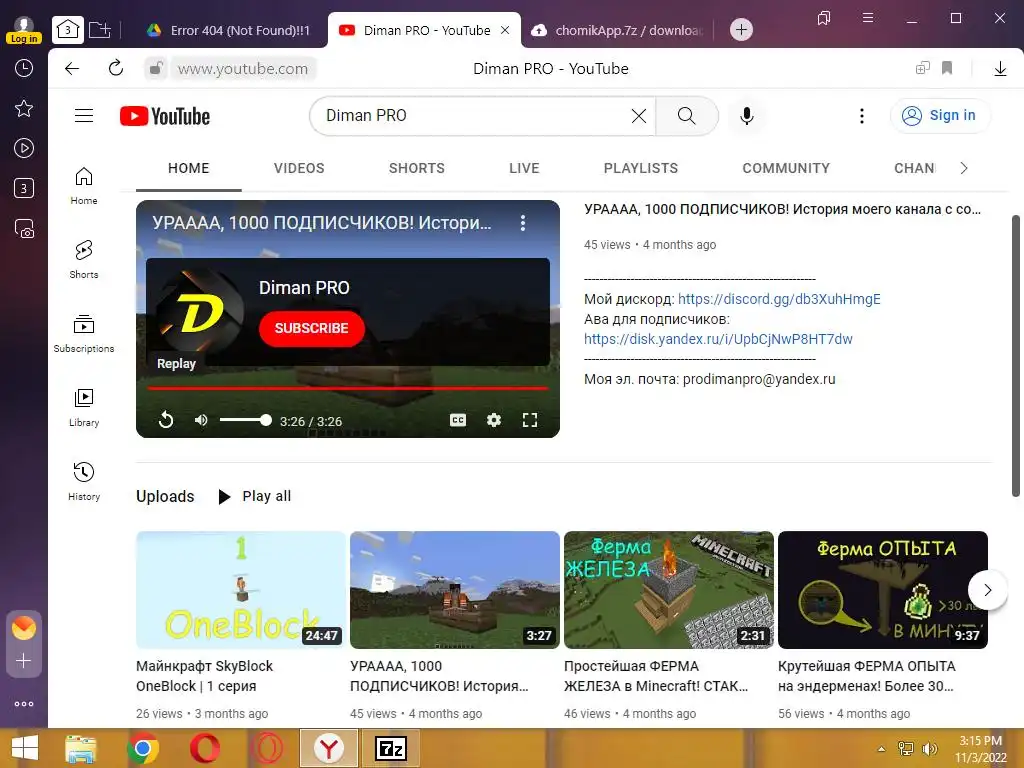1024x768 pixels.
Task: Open bookmarks star in sidebar
Action: coord(24,108)
